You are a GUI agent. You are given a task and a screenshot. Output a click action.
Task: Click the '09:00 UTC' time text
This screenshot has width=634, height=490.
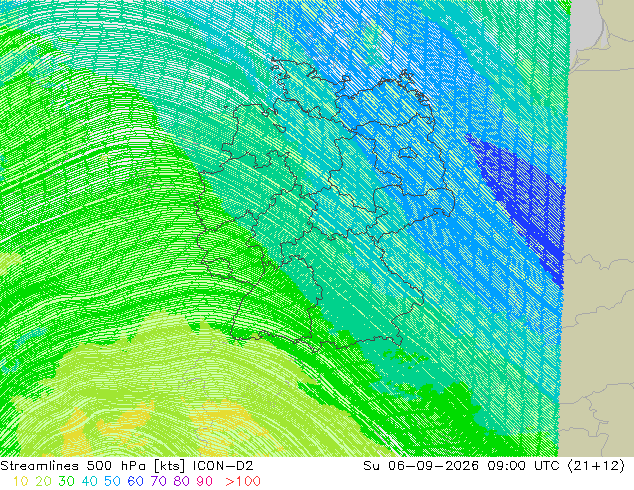click(524, 466)
